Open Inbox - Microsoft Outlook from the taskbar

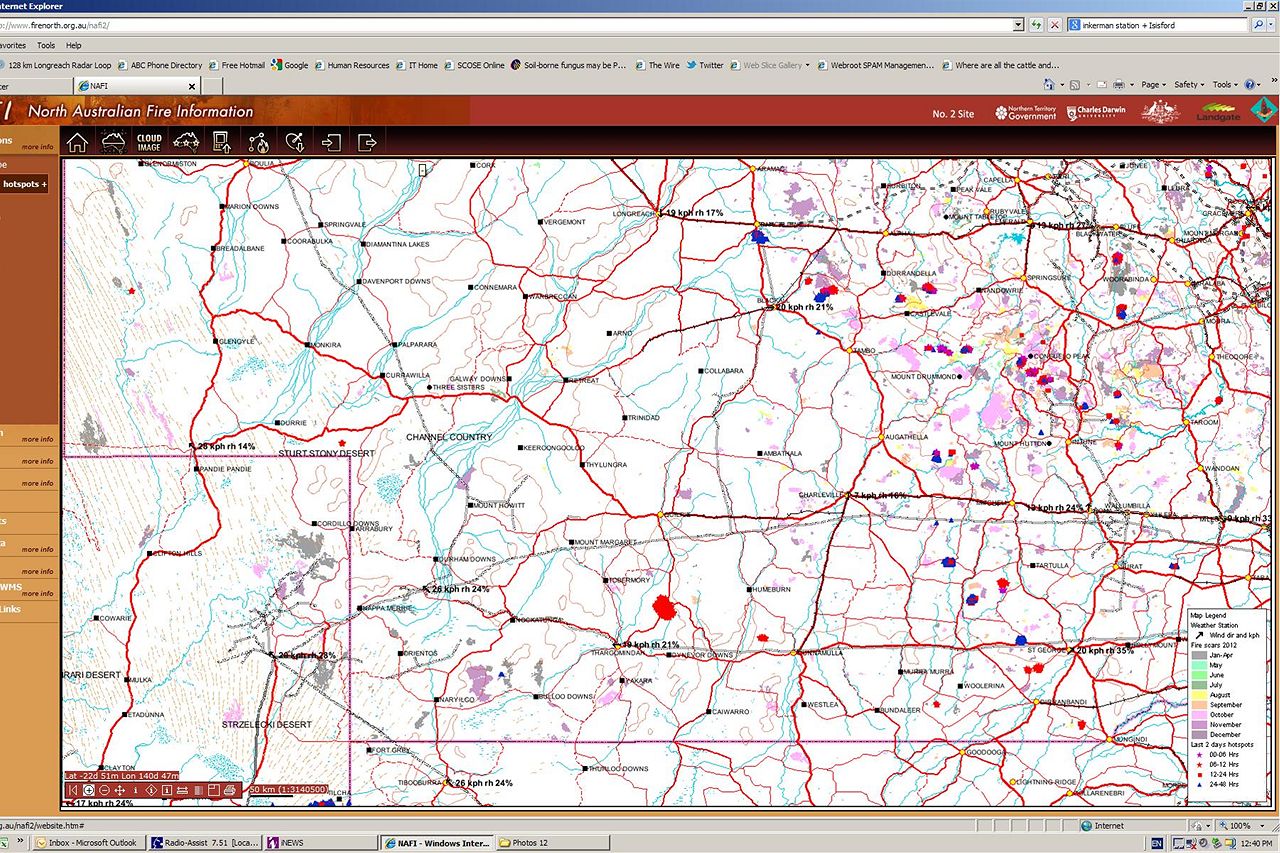tap(92, 842)
